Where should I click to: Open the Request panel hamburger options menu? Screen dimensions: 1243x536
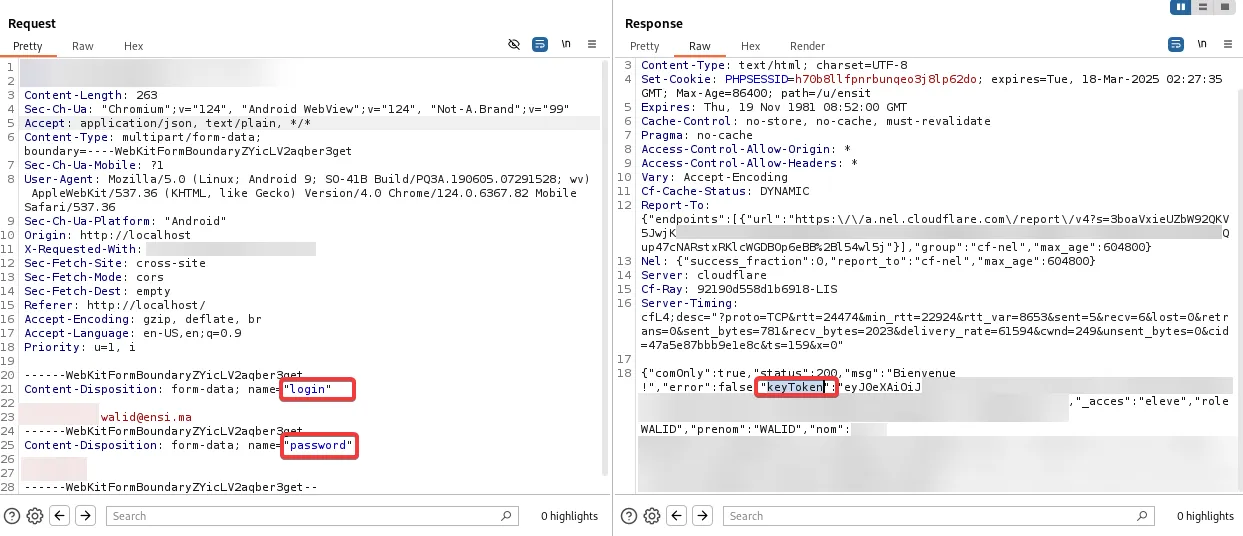point(592,45)
